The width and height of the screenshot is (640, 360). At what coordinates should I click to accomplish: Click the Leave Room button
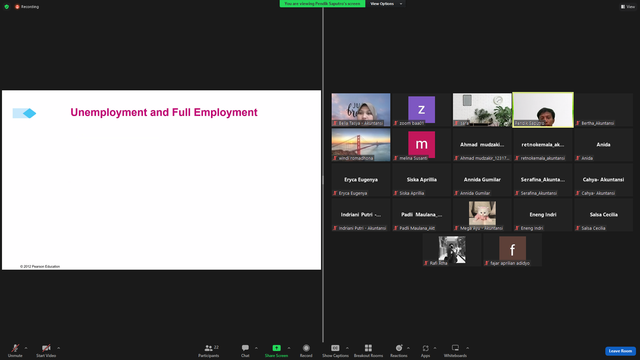tap(620, 351)
